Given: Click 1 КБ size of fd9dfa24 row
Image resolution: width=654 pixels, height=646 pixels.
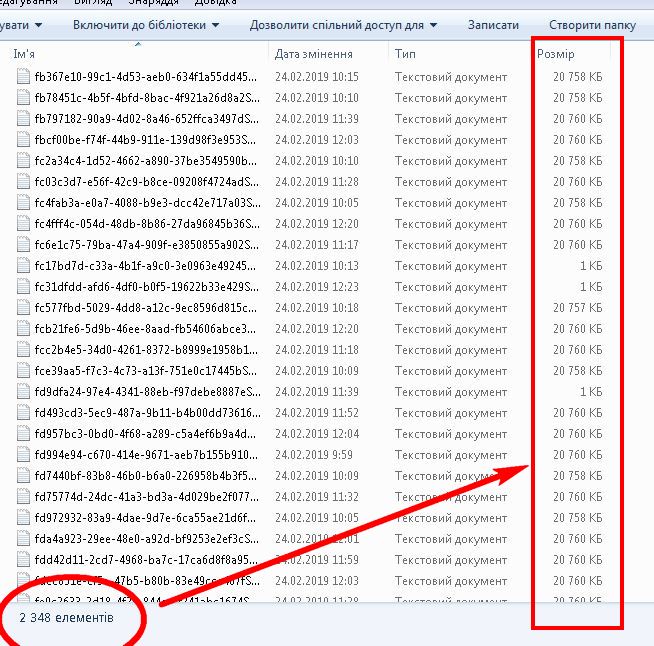Looking at the screenshot, I should click(x=591, y=392).
